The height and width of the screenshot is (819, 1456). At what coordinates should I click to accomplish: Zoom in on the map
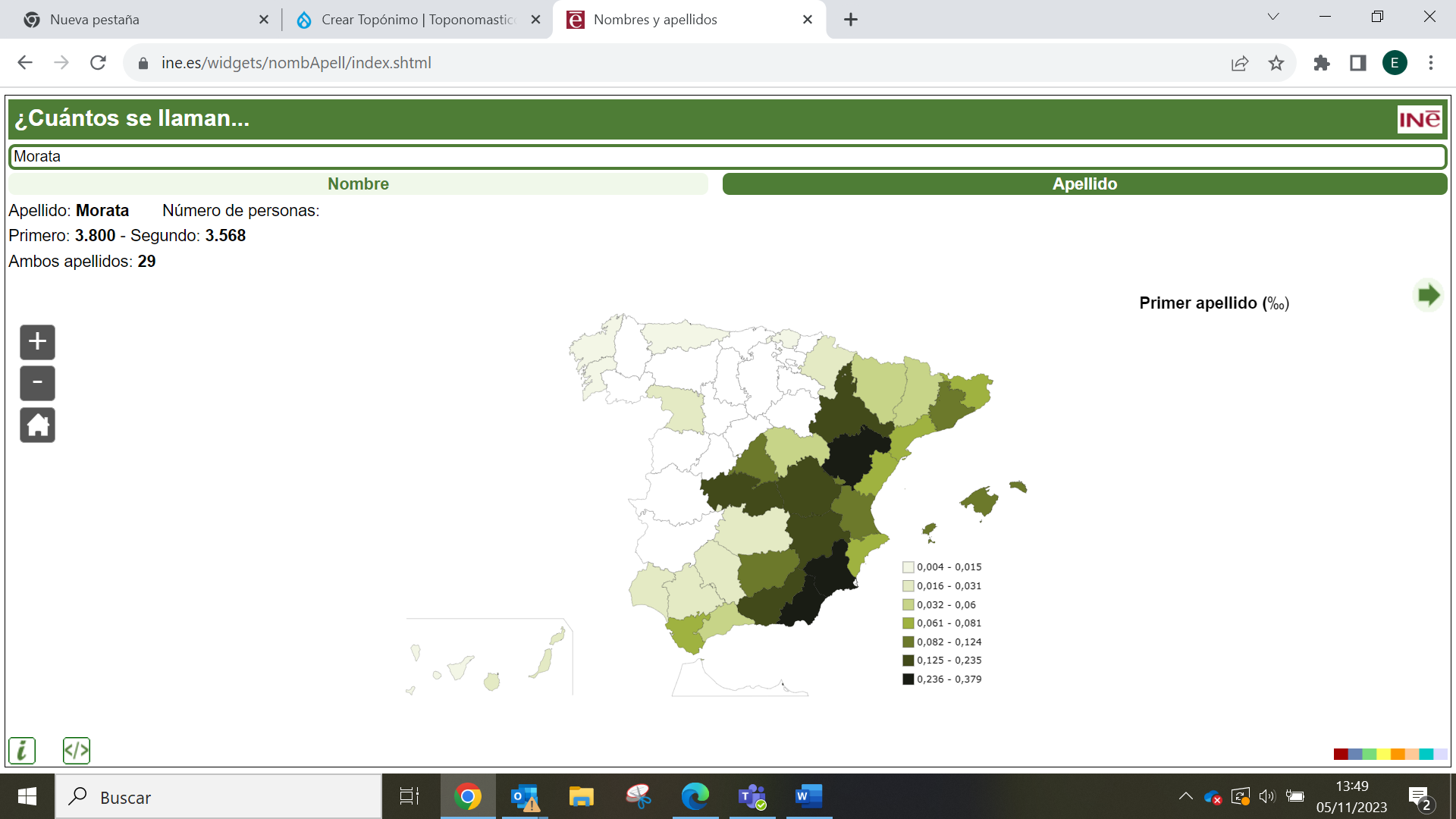pos(37,342)
